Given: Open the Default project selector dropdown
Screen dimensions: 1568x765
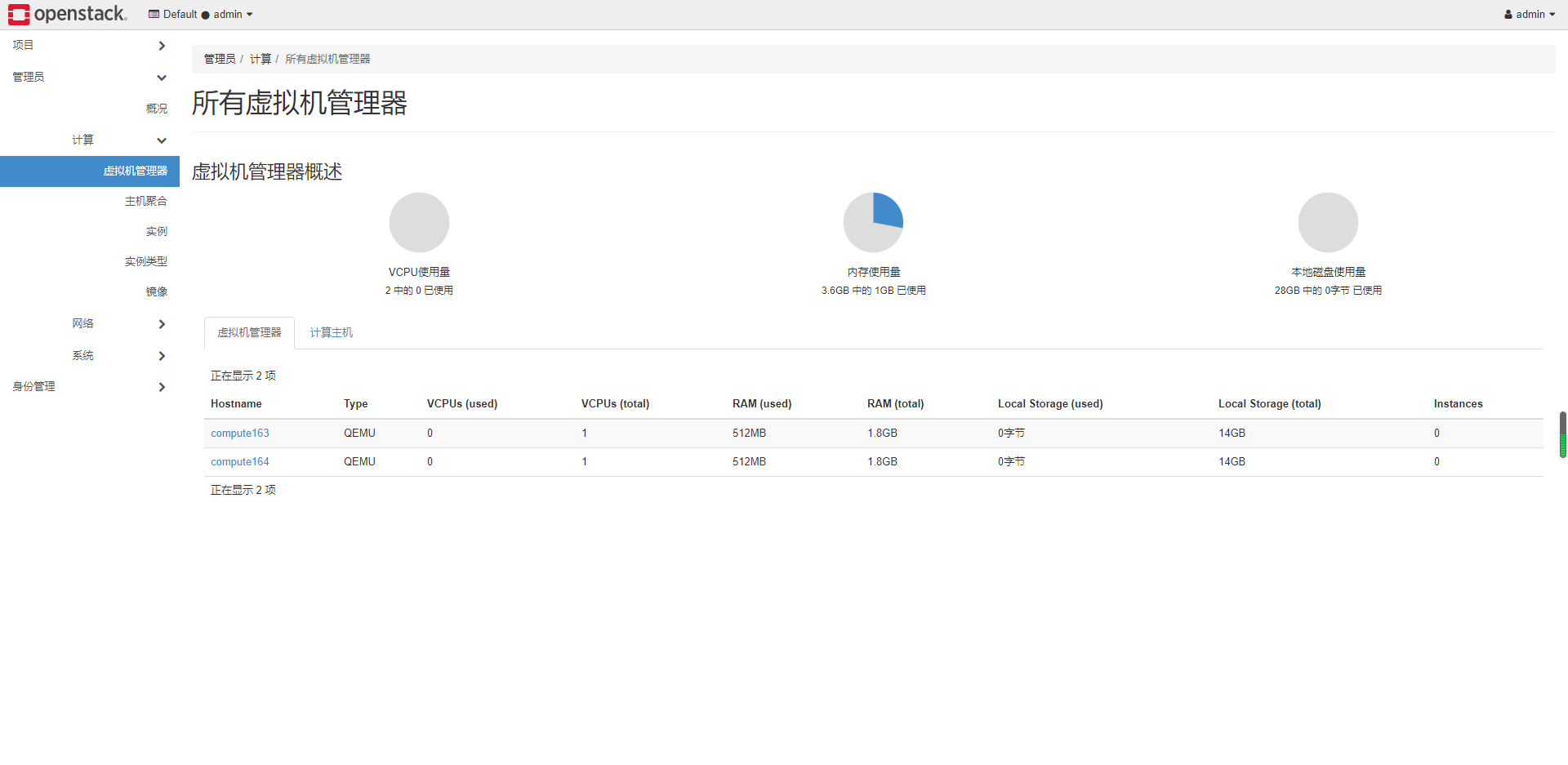Looking at the screenshot, I should [x=201, y=14].
